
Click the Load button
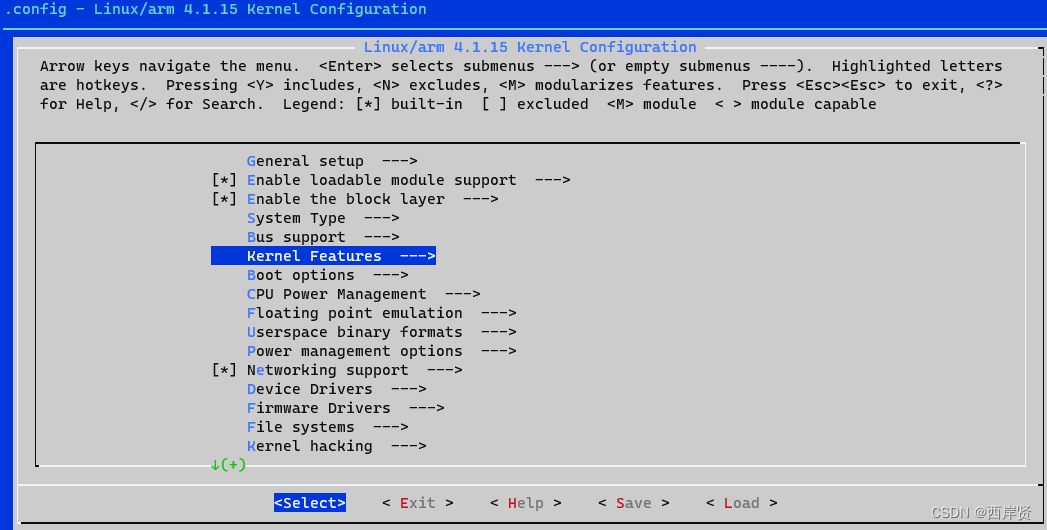pos(741,503)
